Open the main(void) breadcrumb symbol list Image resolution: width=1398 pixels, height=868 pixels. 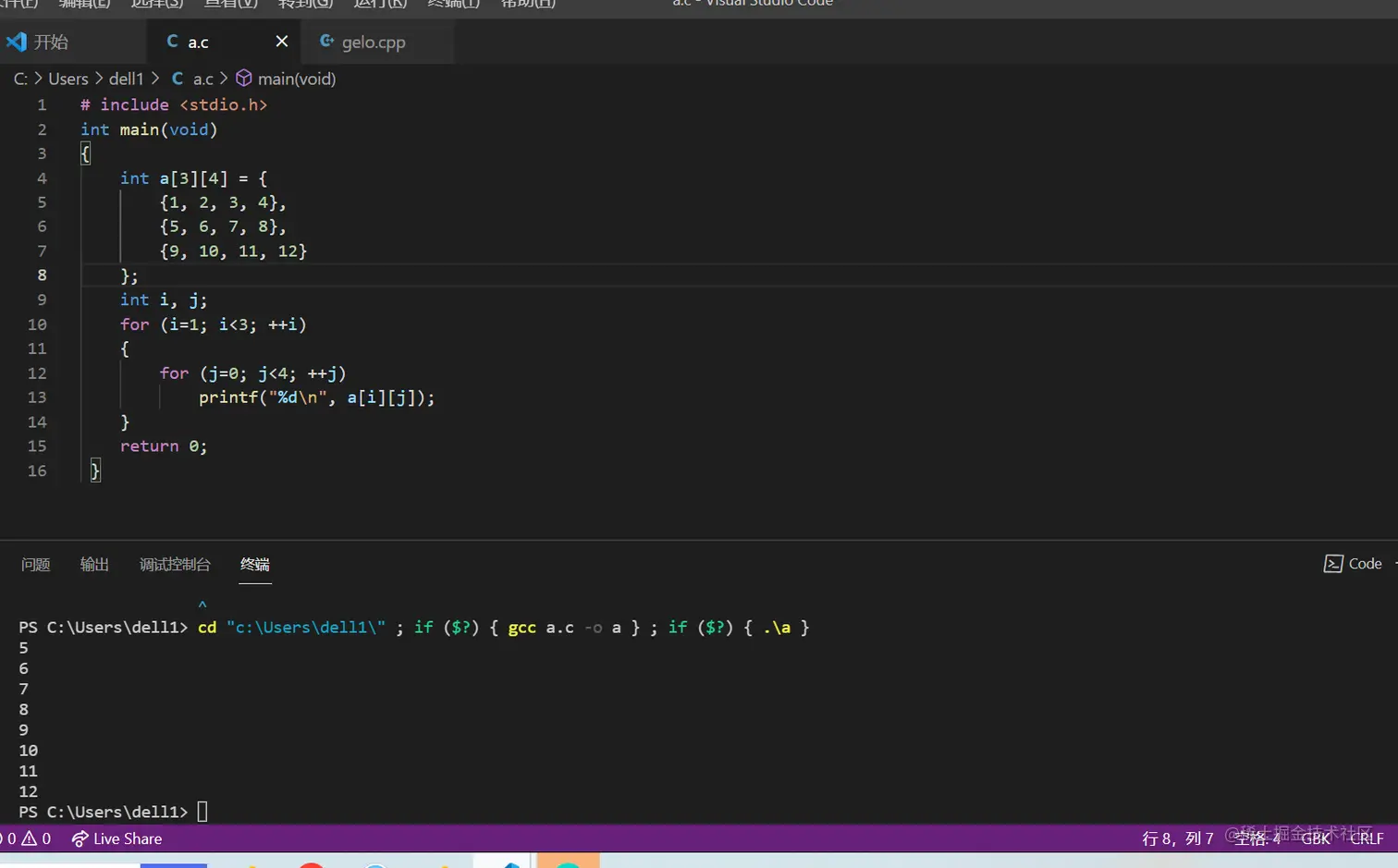[x=297, y=79]
